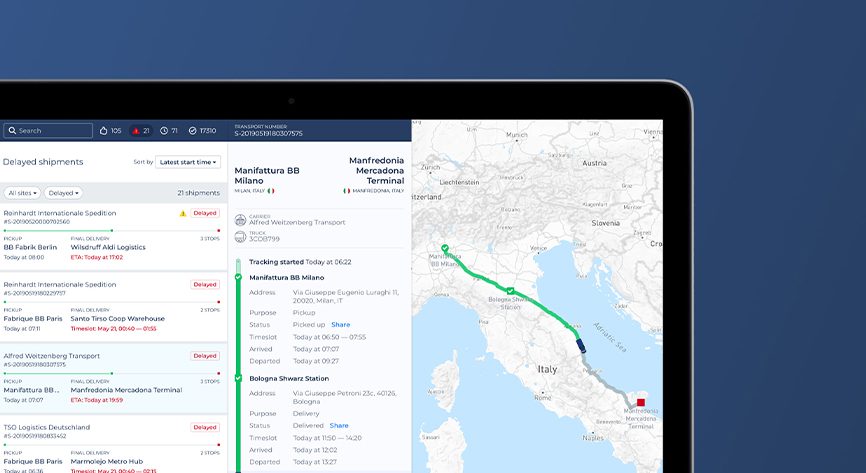Viewport: 866px width, 473px height.
Task: Click the Share link next to Delivered
Action: (x=339, y=426)
